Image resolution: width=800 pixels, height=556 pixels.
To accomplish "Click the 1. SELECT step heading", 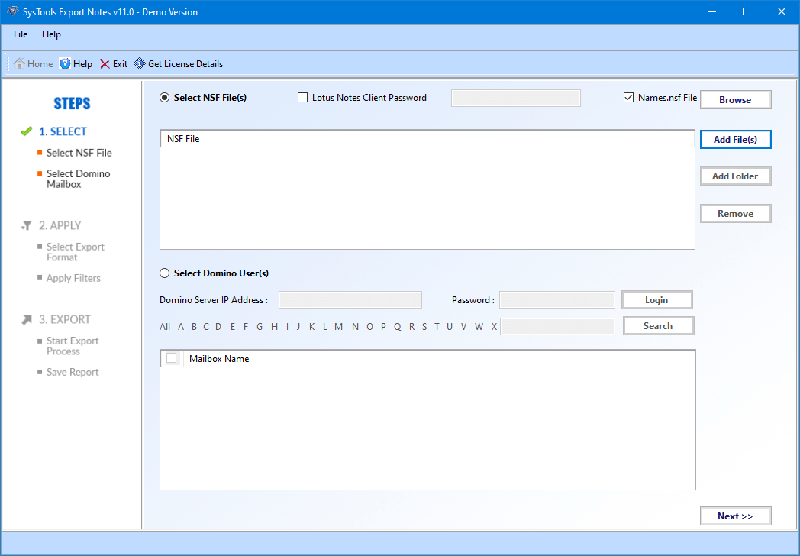I will 63,132.
